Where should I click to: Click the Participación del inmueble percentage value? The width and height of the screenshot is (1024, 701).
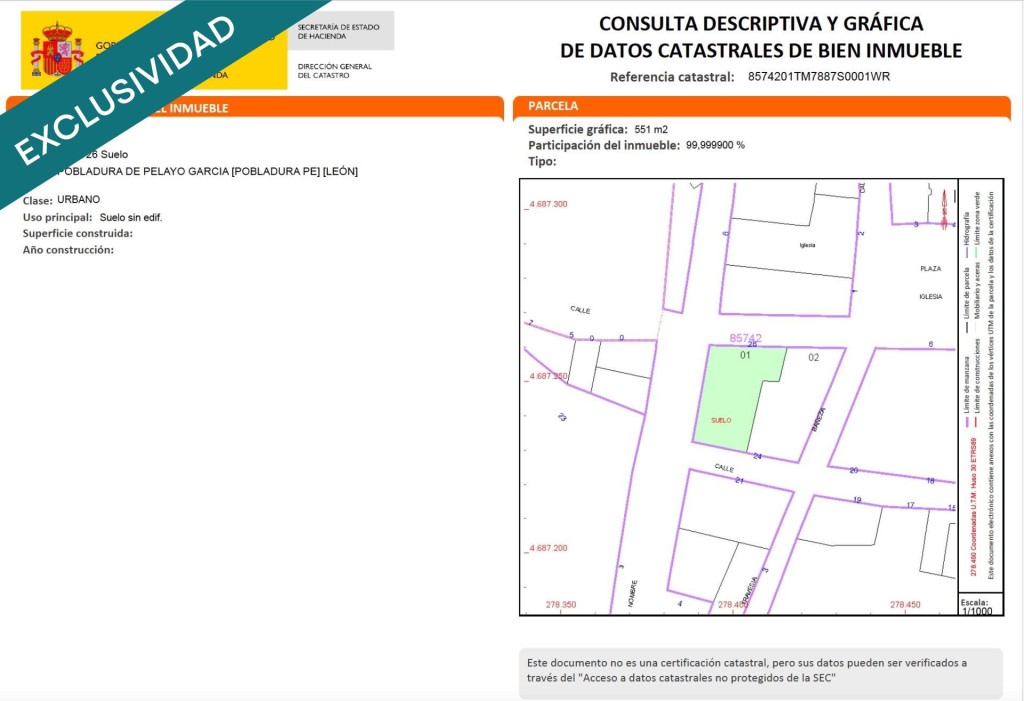point(715,145)
